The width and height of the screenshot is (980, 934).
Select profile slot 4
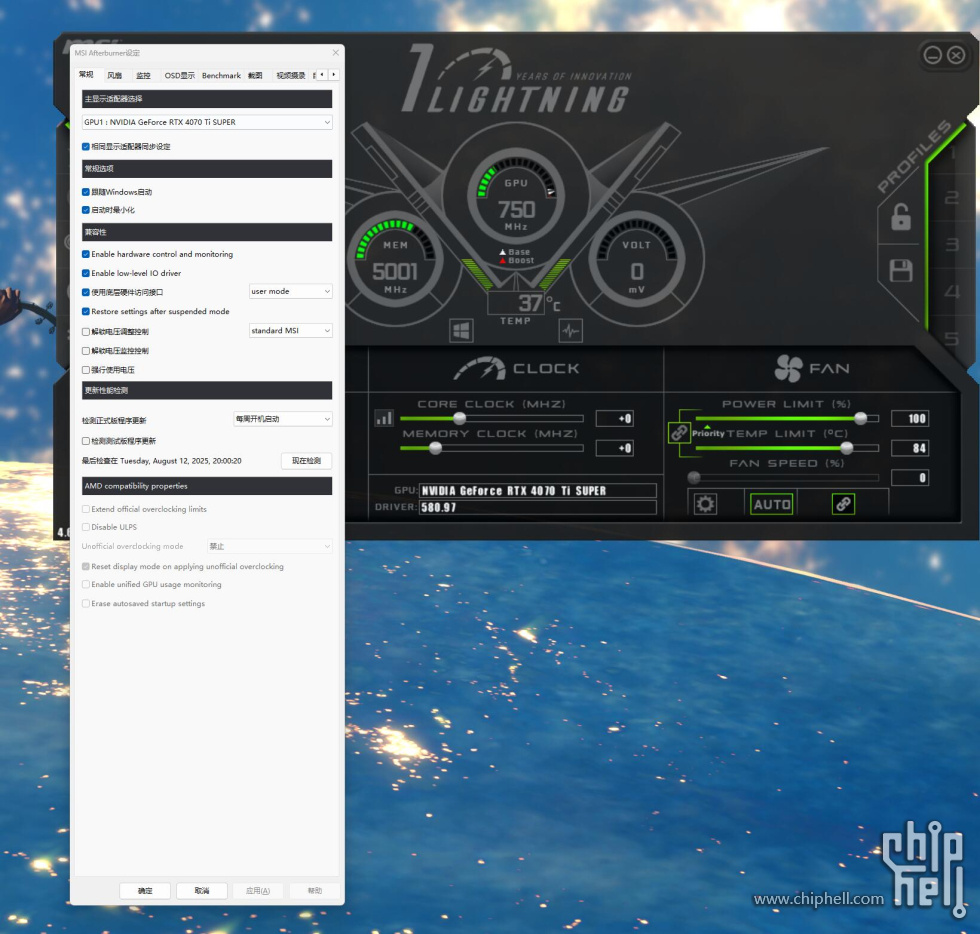(x=951, y=291)
